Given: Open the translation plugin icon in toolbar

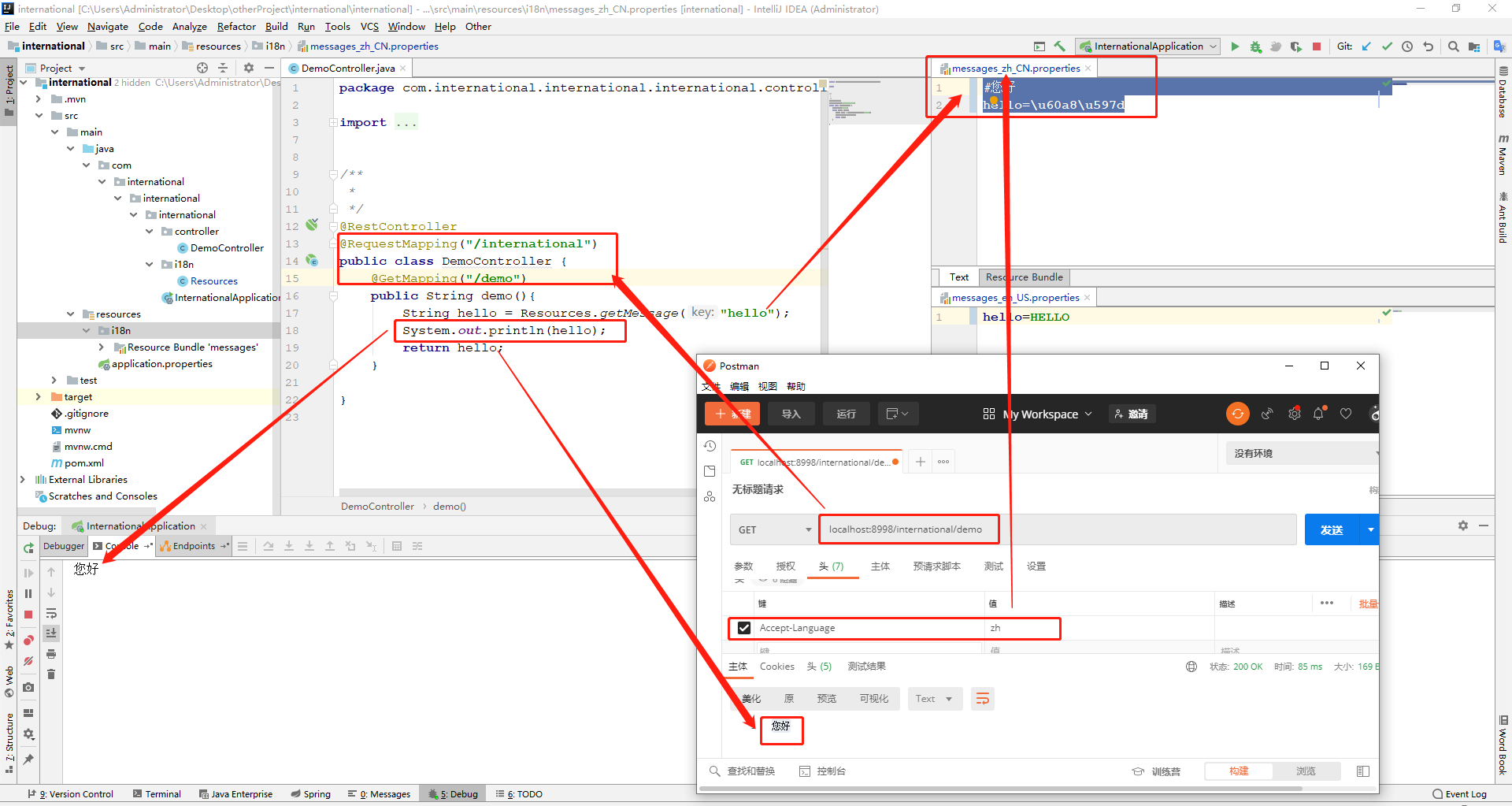Looking at the screenshot, I should pyautogui.click(x=1499, y=46).
